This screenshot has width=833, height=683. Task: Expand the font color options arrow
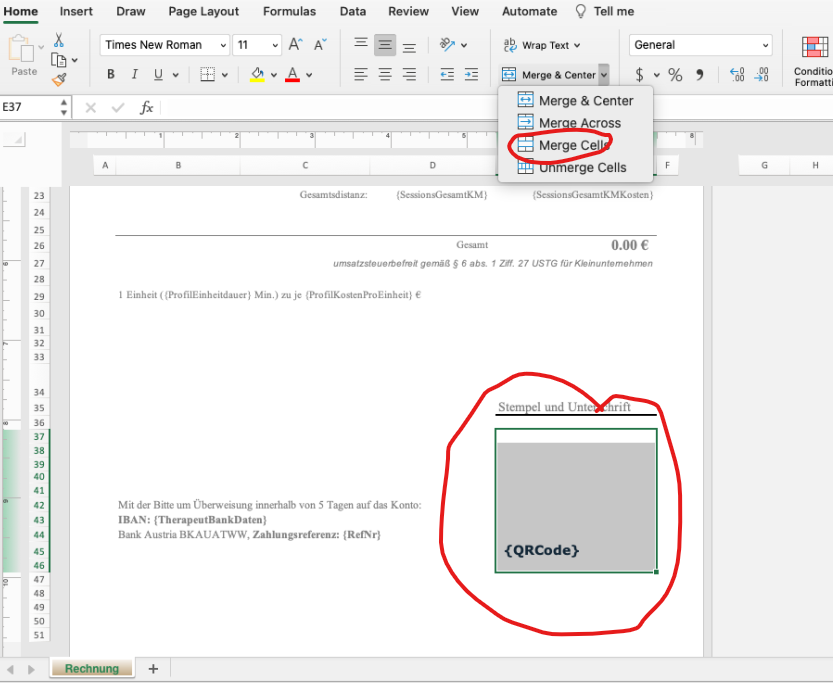click(x=309, y=75)
